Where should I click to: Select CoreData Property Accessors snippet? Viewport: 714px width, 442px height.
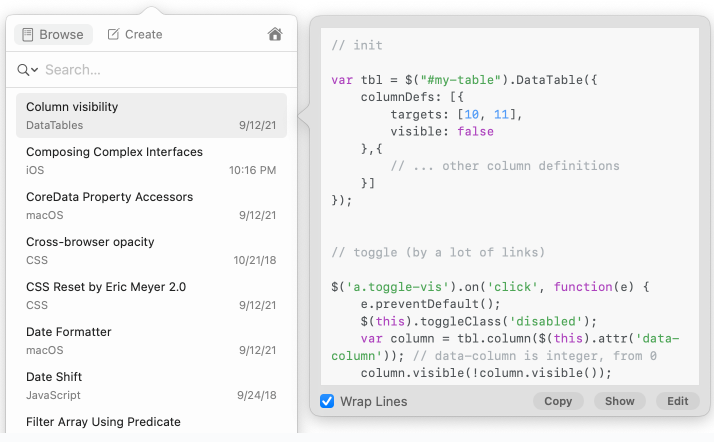coord(151,205)
